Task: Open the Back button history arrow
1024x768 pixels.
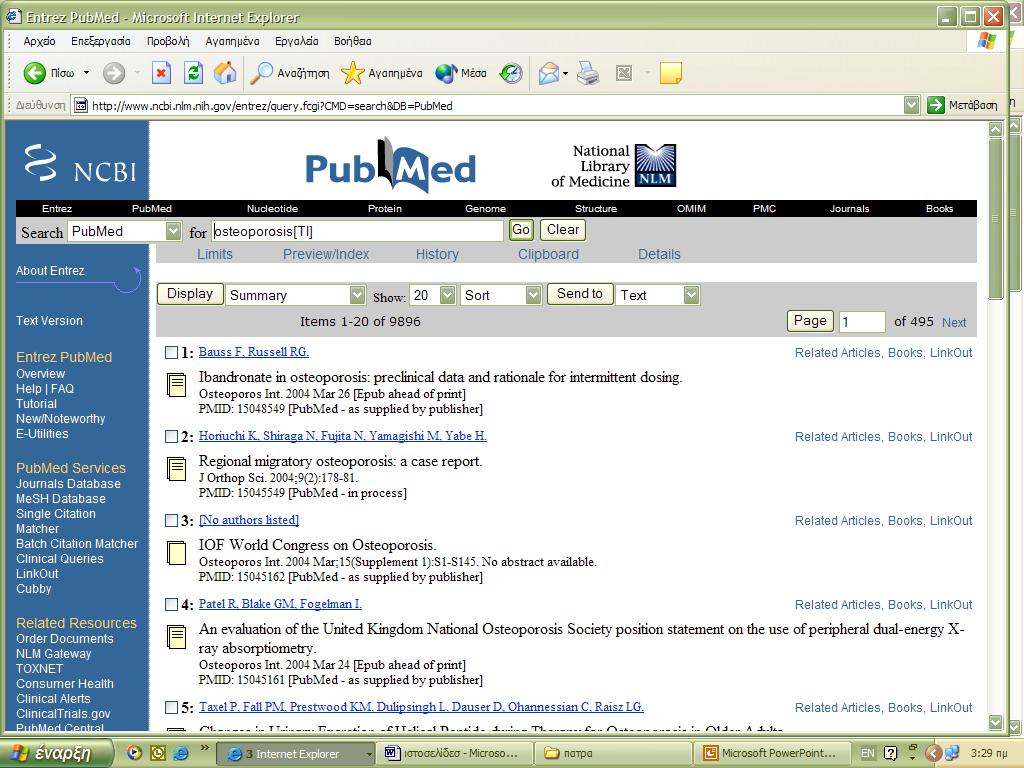Action: [86, 72]
